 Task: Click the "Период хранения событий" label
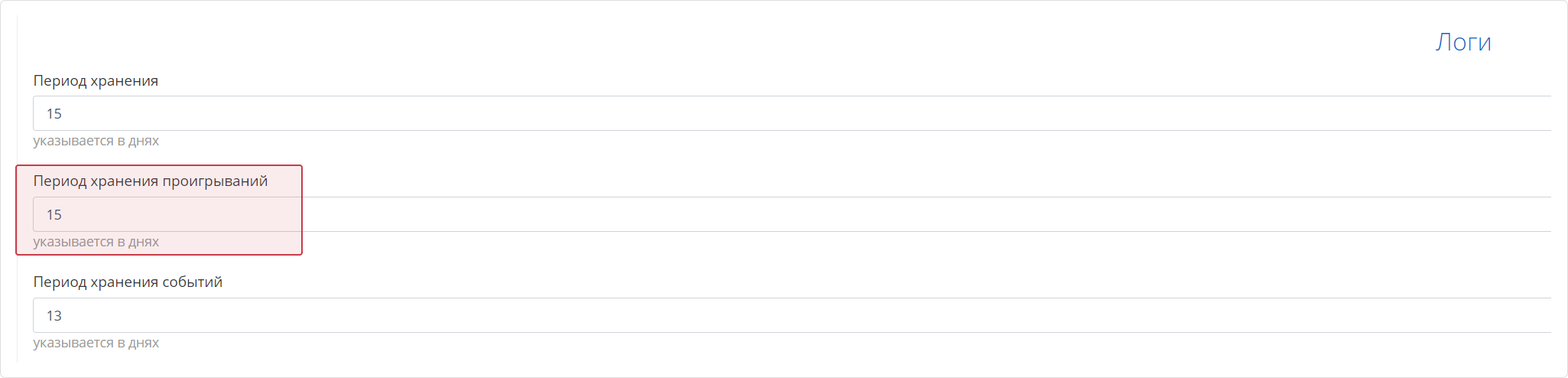pos(128,282)
